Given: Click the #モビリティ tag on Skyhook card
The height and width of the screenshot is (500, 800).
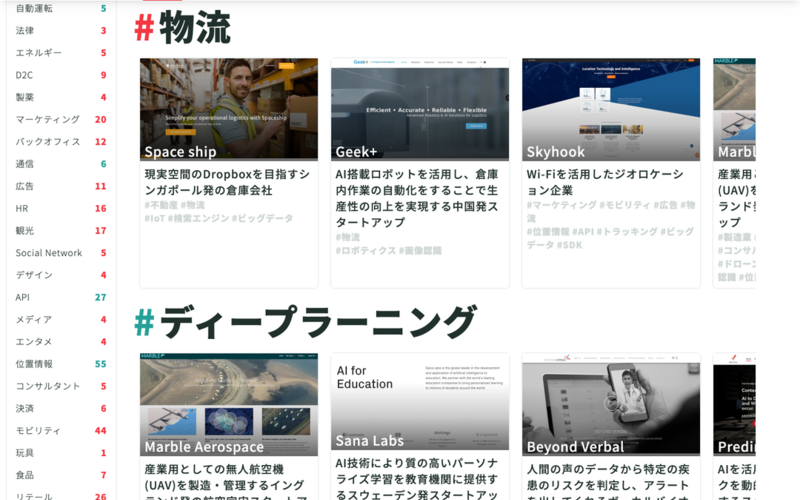Looking at the screenshot, I should coord(625,205).
